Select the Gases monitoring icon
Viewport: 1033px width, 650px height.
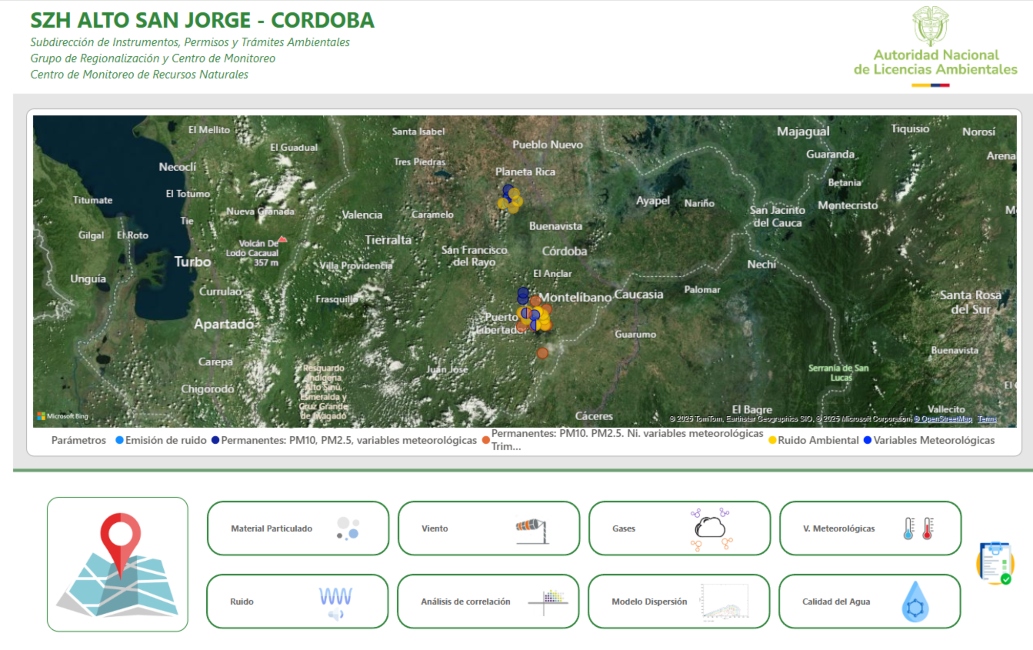680,528
